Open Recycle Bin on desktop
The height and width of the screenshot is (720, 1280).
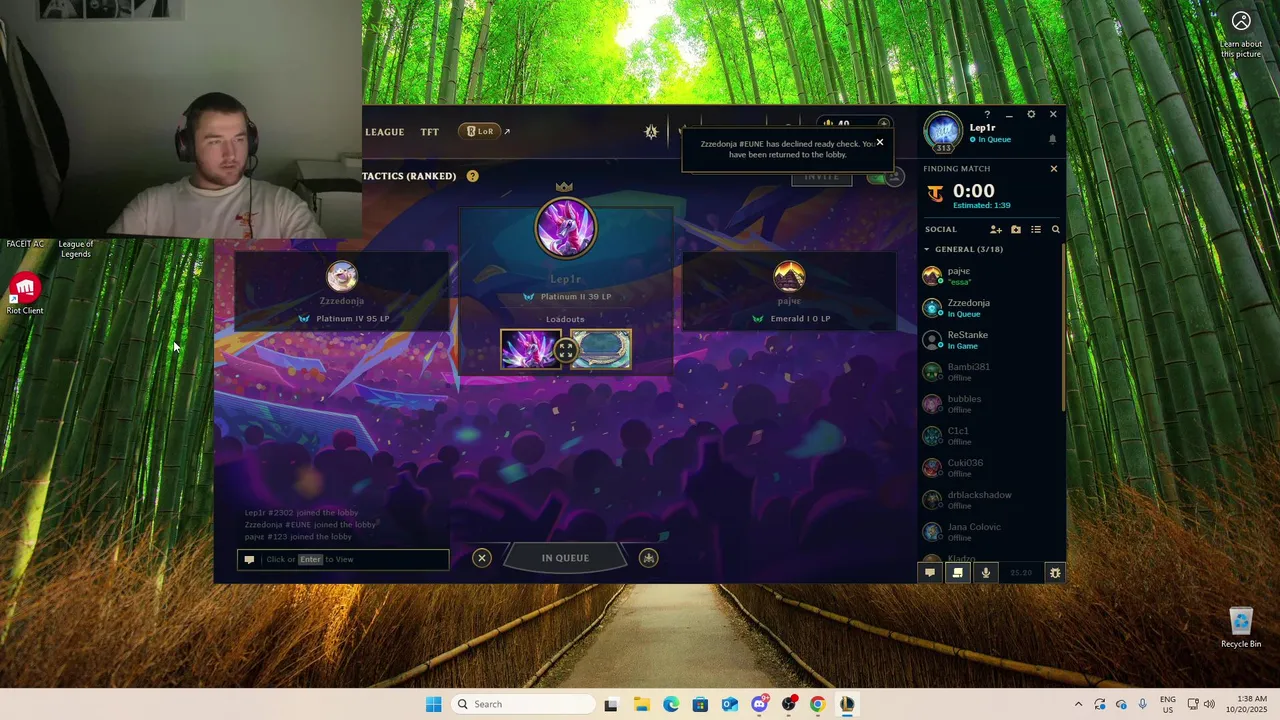pos(1241,627)
